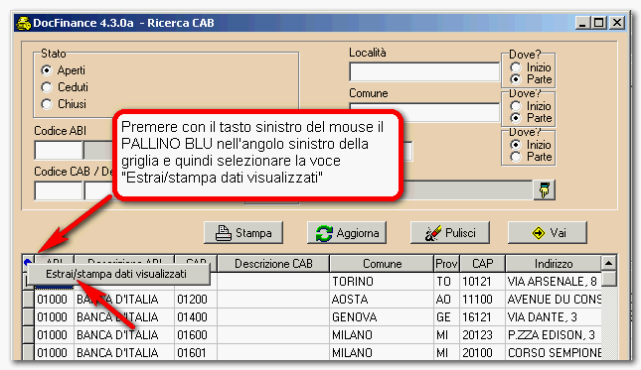
Task: Click the TORINO cell in grid
Action: [382, 282]
